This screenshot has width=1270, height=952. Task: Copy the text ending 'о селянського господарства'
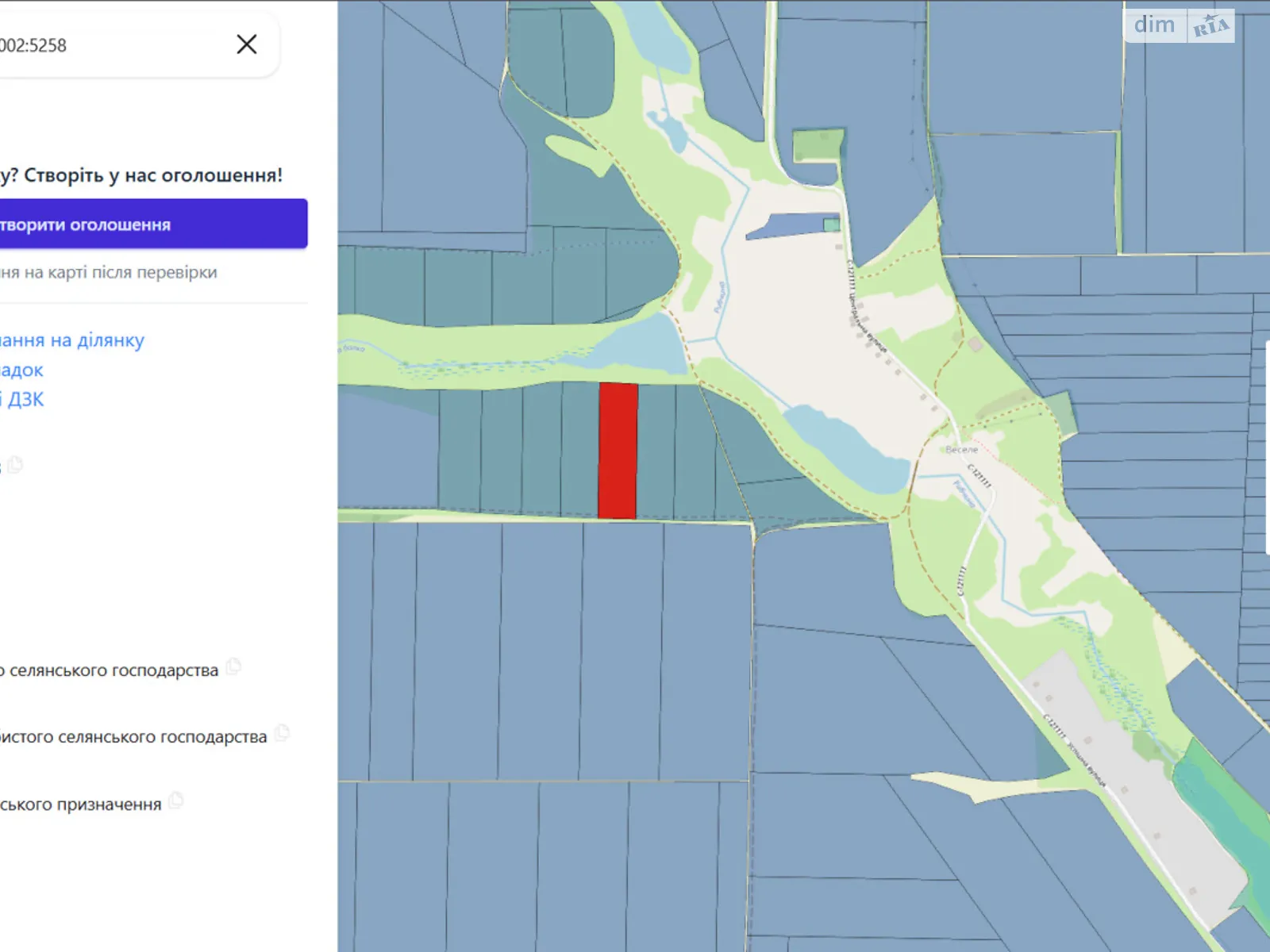(x=233, y=667)
